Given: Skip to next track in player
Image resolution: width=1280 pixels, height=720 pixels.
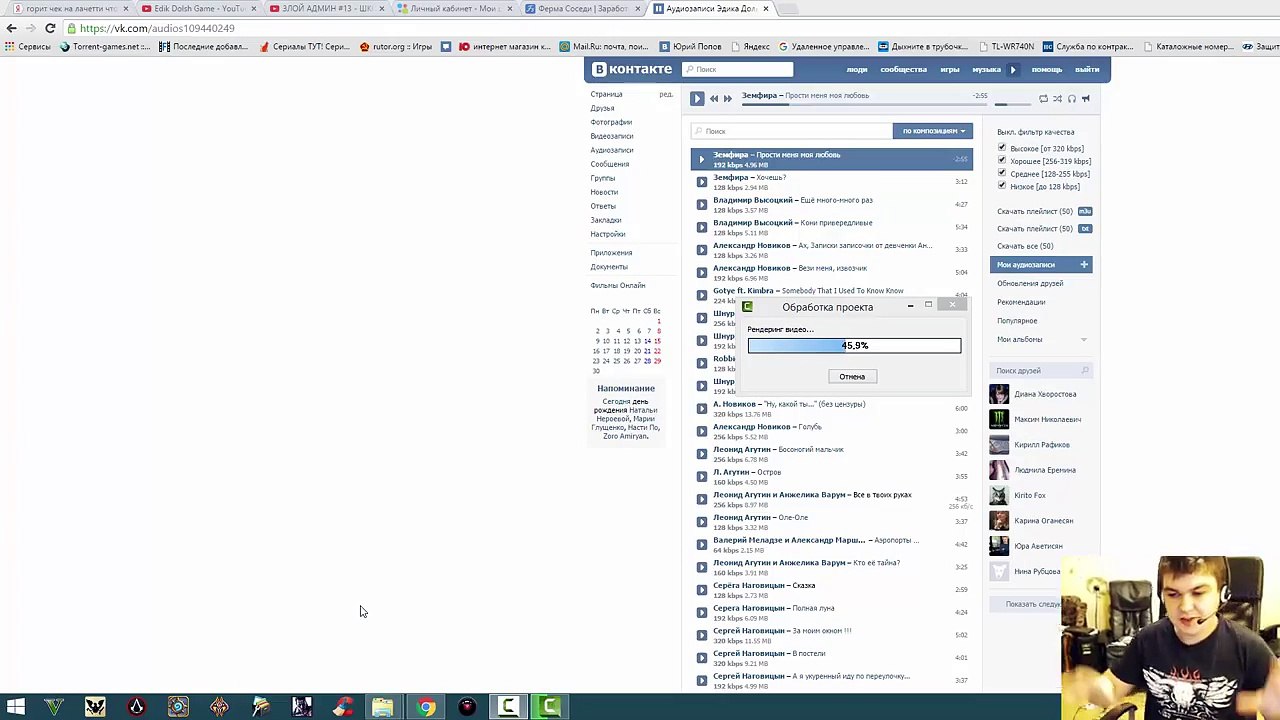Looking at the screenshot, I should coord(727,98).
